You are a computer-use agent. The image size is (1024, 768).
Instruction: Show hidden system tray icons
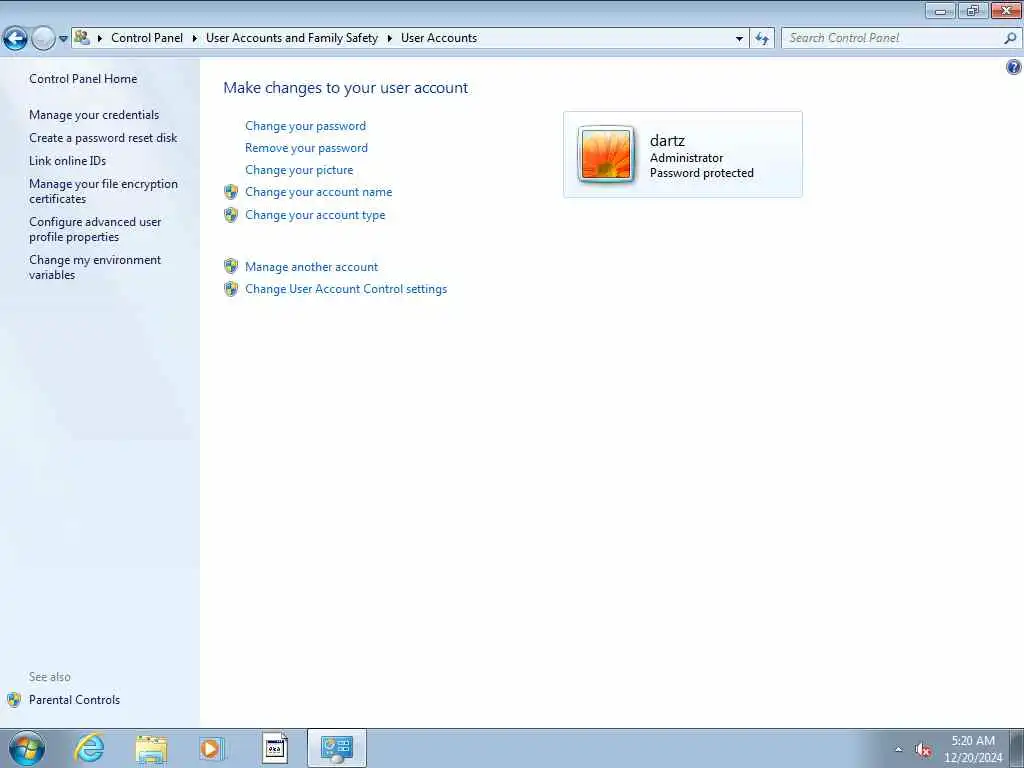tap(899, 750)
